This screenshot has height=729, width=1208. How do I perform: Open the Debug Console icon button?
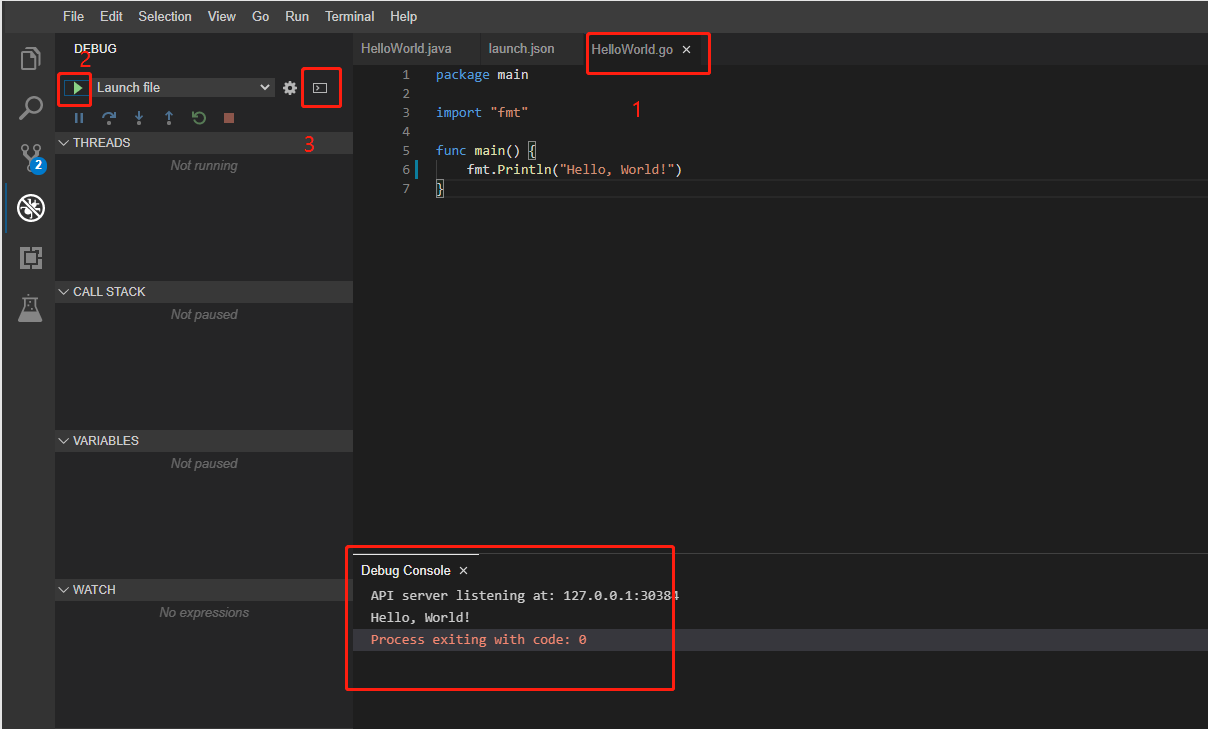[x=320, y=88]
